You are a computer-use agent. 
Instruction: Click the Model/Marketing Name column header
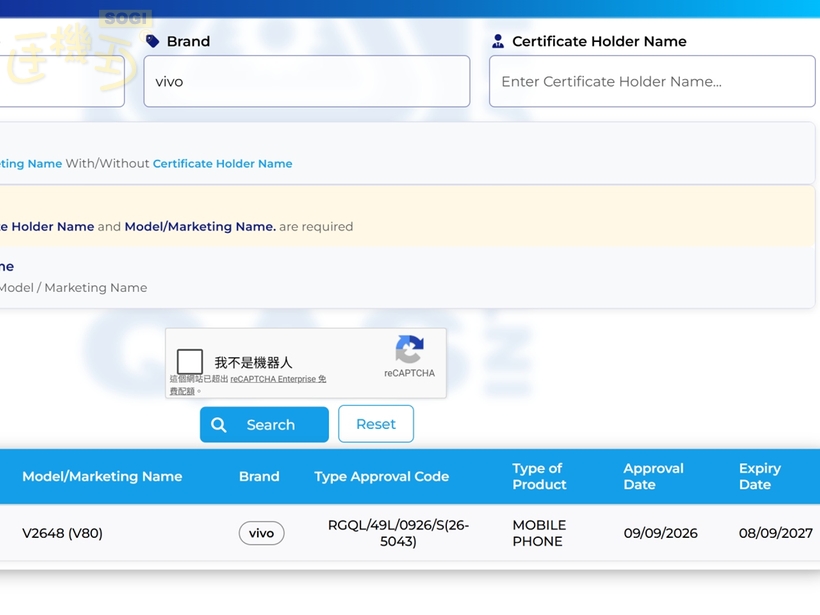pyautogui.click(x=102, y=476)
